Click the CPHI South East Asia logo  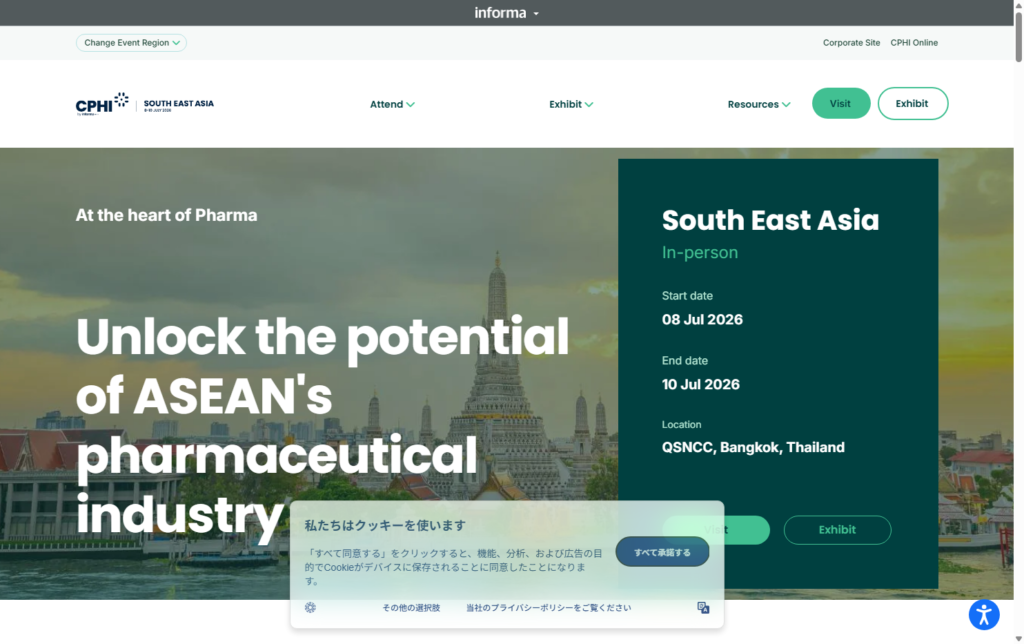145,104
